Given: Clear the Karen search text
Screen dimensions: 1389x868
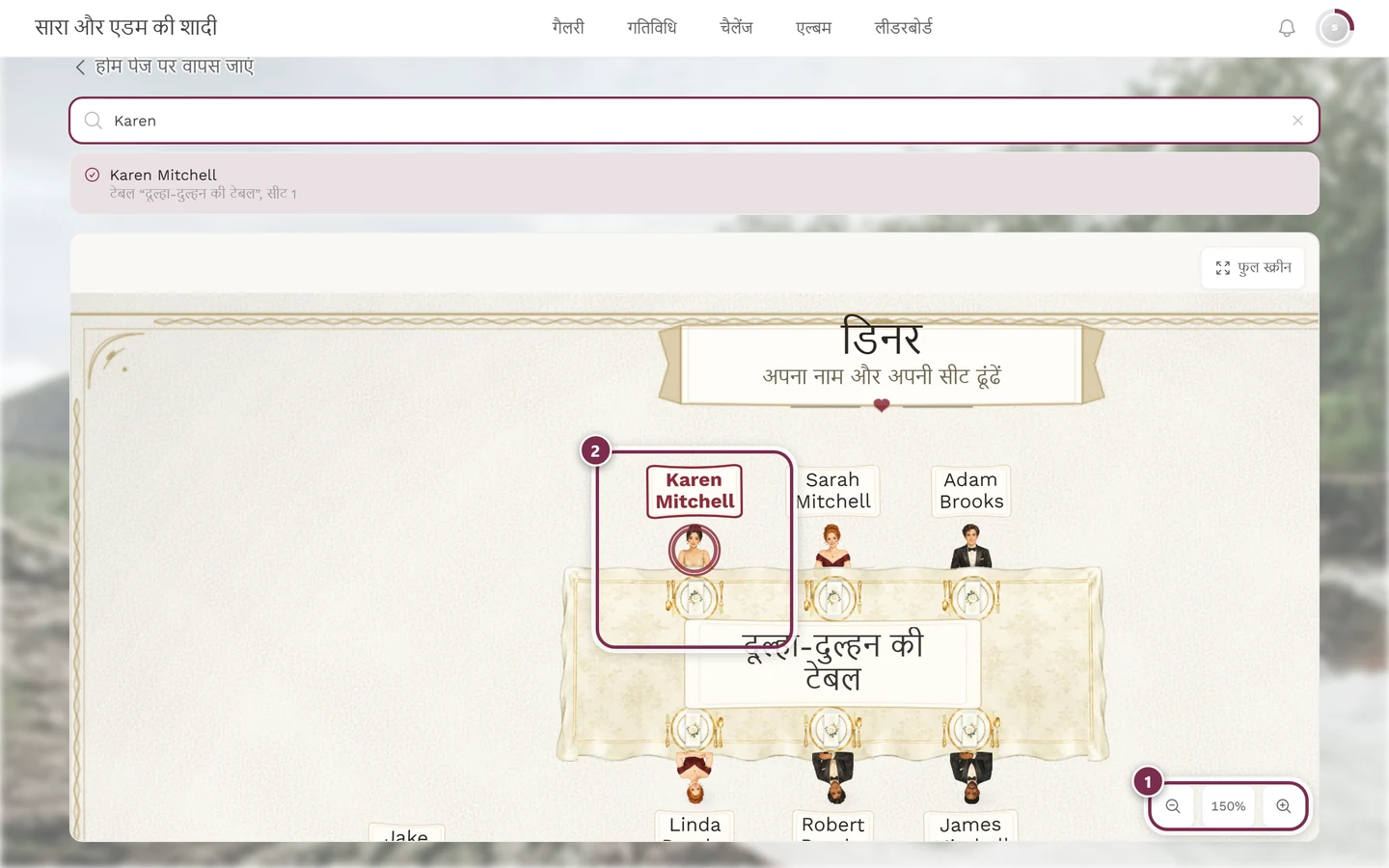Looking at the screenshot, I should pyautogui.click(x=1297, y=121).
